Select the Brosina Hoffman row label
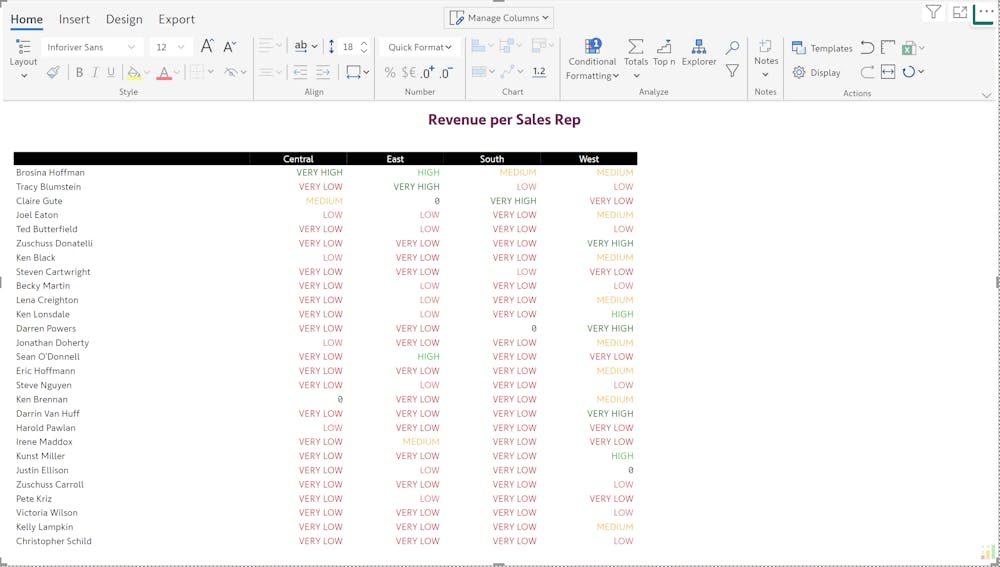This screenshot has height=567, width=1000. point(50,172)
